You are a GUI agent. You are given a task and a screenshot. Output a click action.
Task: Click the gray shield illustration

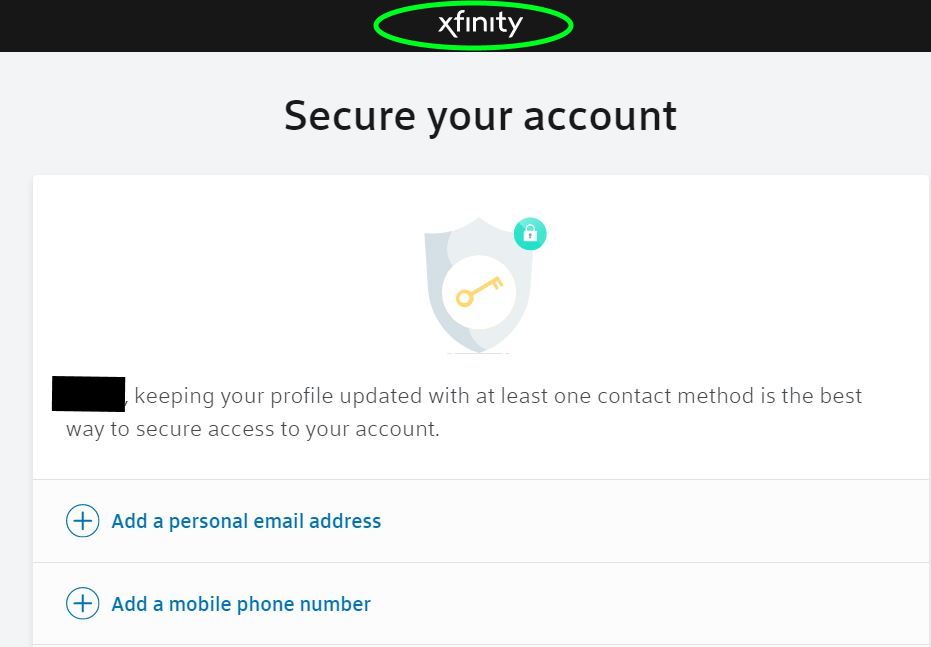[x=479, y=285]
